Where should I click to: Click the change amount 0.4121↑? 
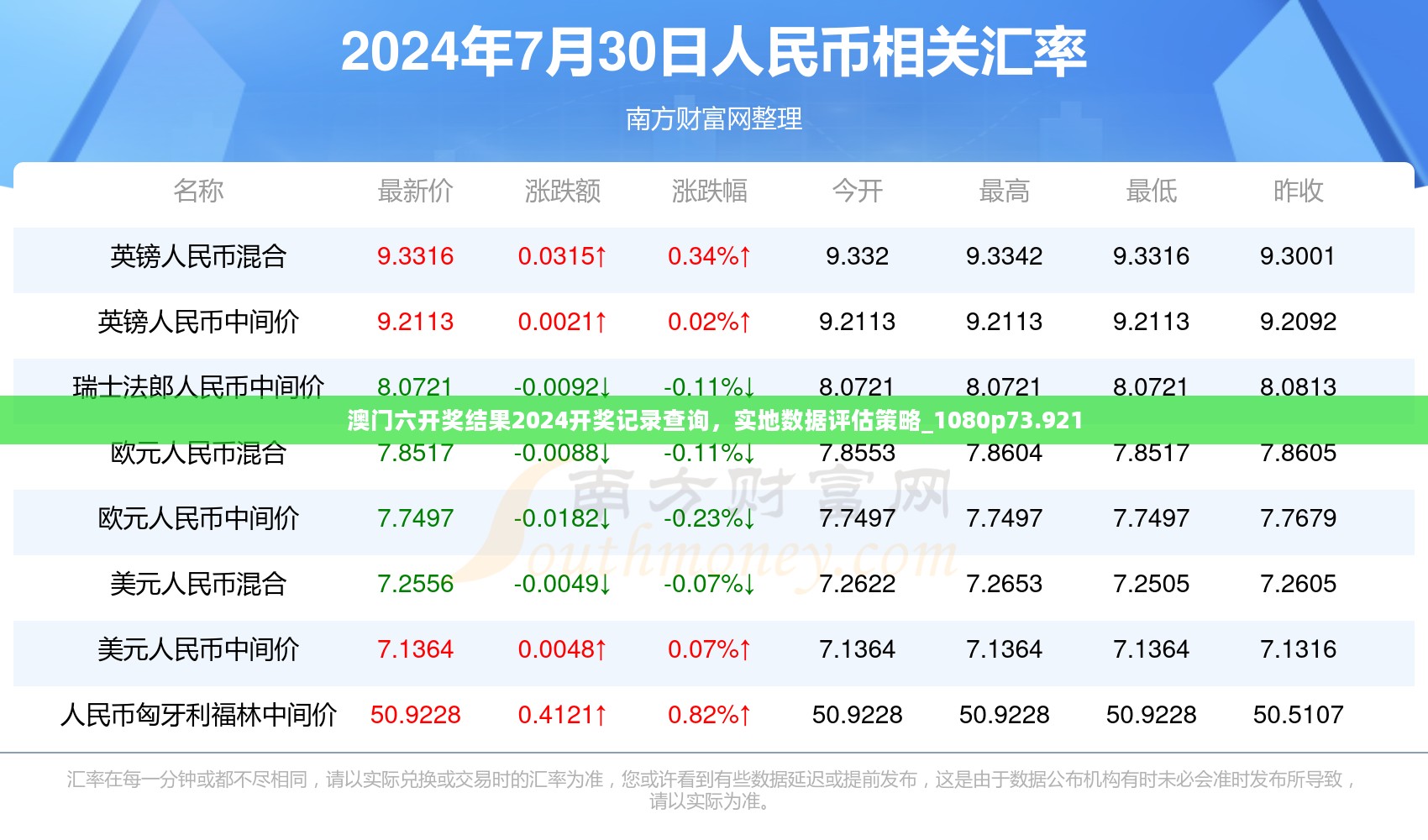pyautogui.click(x=563, y=715)
